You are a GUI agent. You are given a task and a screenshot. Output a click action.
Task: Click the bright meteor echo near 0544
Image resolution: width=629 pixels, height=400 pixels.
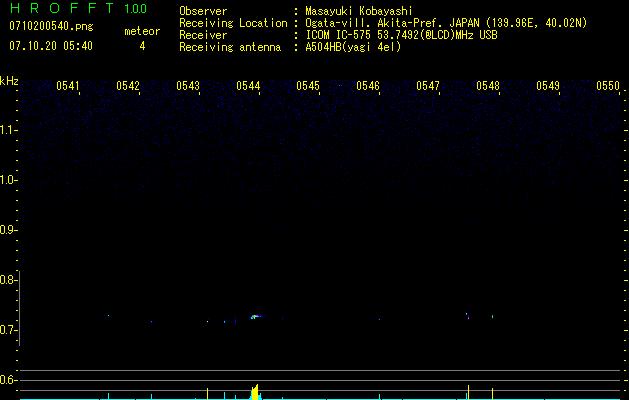(x=255, y=317)
